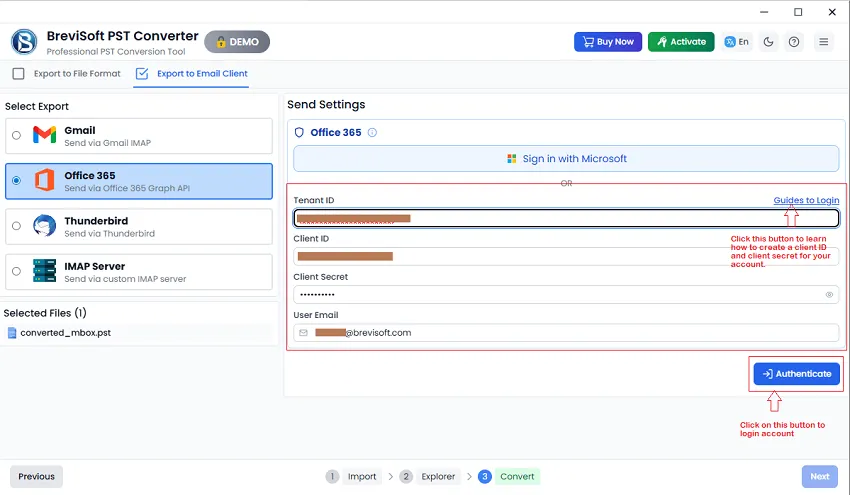Image resolution: width=850 pixels, height=495 pixels.
Task: Switch to Export to File Format tab
Action: (67, 74)
